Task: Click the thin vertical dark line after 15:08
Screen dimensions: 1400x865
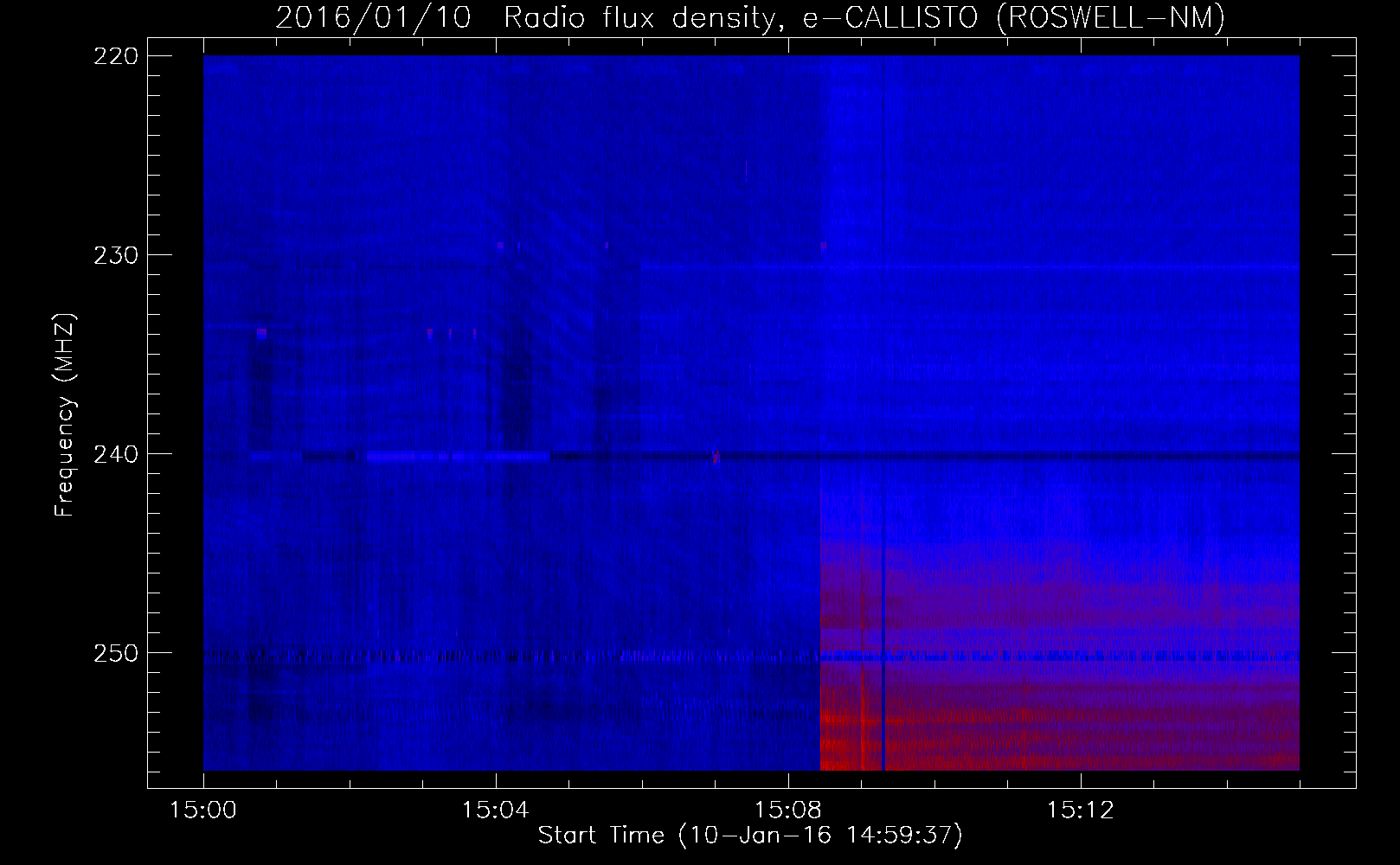Action: coord(883,413)
